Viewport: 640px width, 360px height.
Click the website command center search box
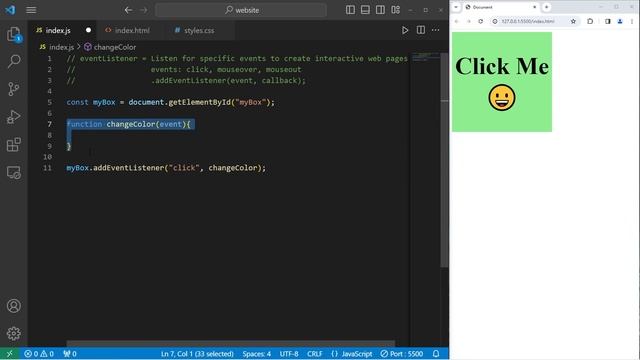coord(241,10)
